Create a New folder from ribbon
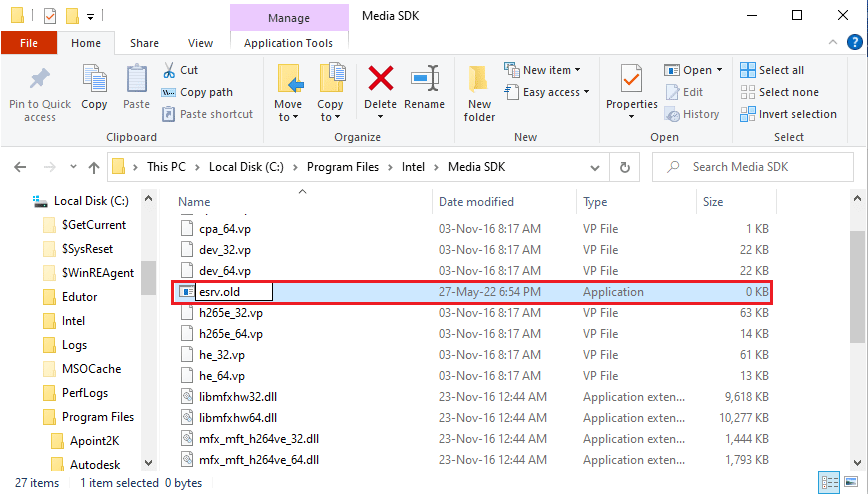The height and width of the screenshot is (494, 868). coord(479,93)
